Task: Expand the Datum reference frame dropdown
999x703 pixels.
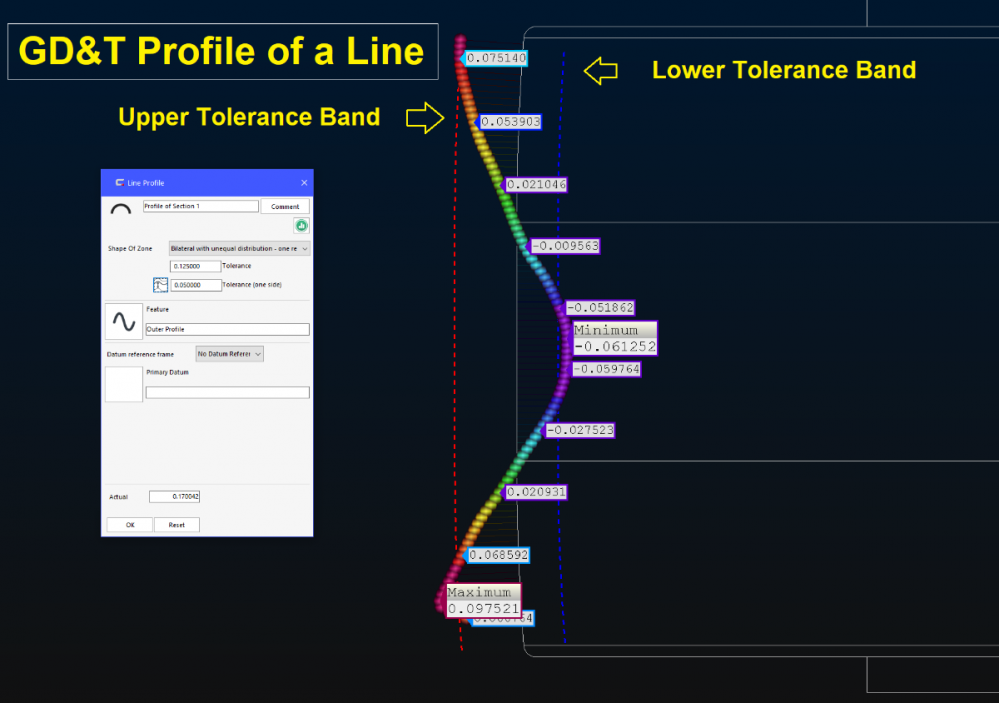Action: coord(230,354)
